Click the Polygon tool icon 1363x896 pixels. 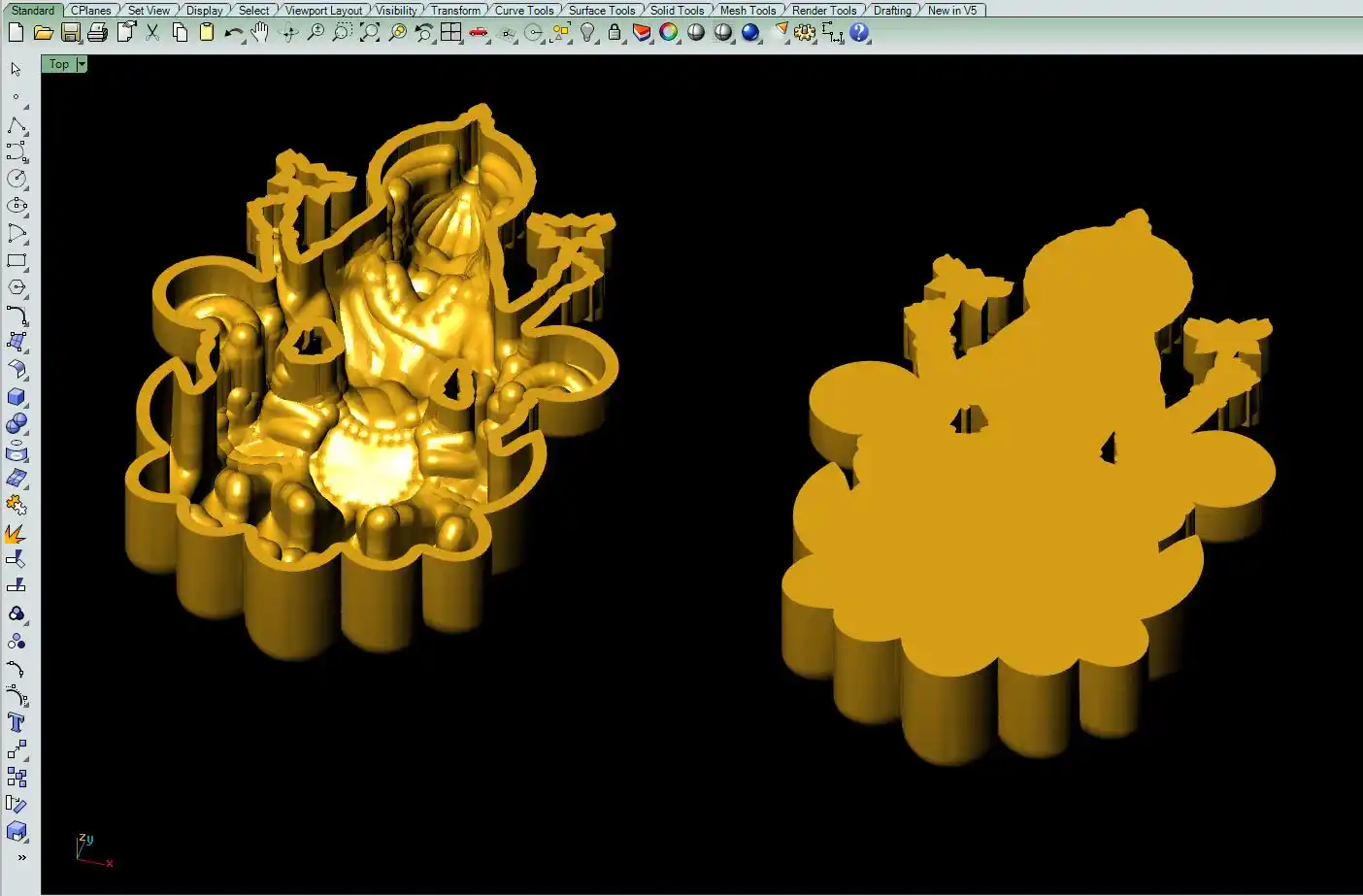pyautogui.click(x=17, y=287)
